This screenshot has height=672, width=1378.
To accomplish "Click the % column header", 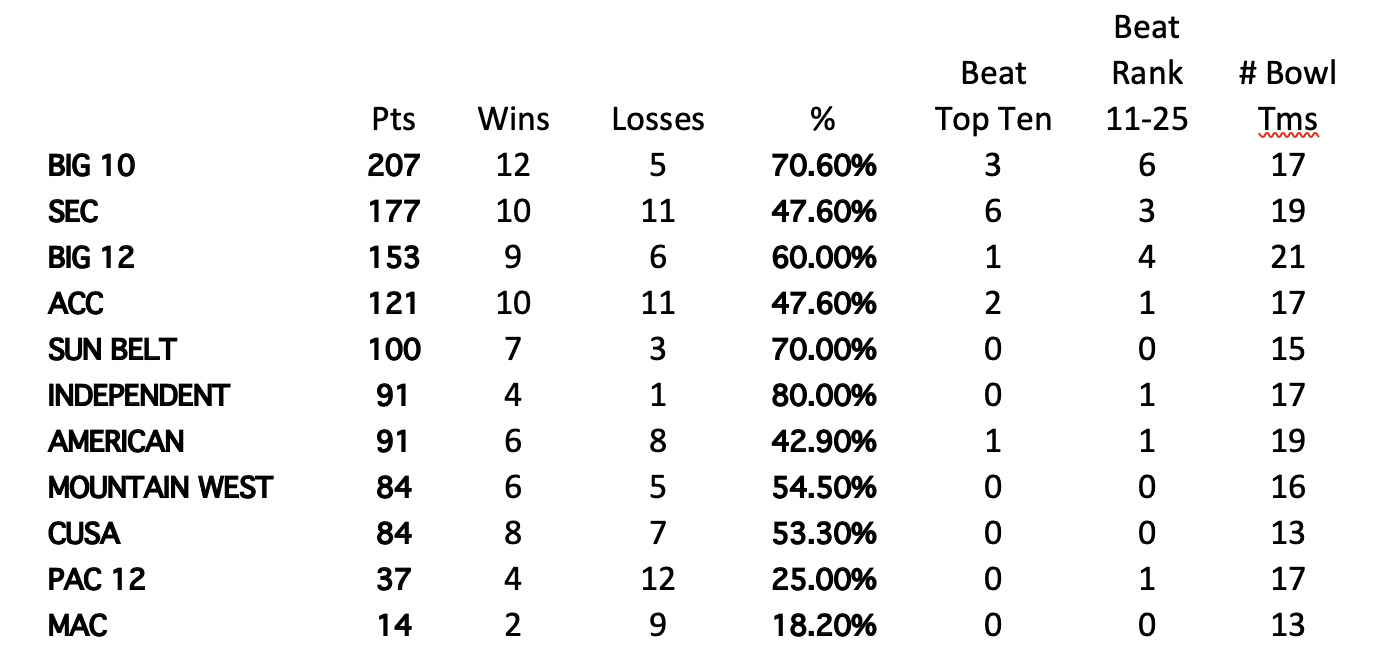I will tap(823, 120).
